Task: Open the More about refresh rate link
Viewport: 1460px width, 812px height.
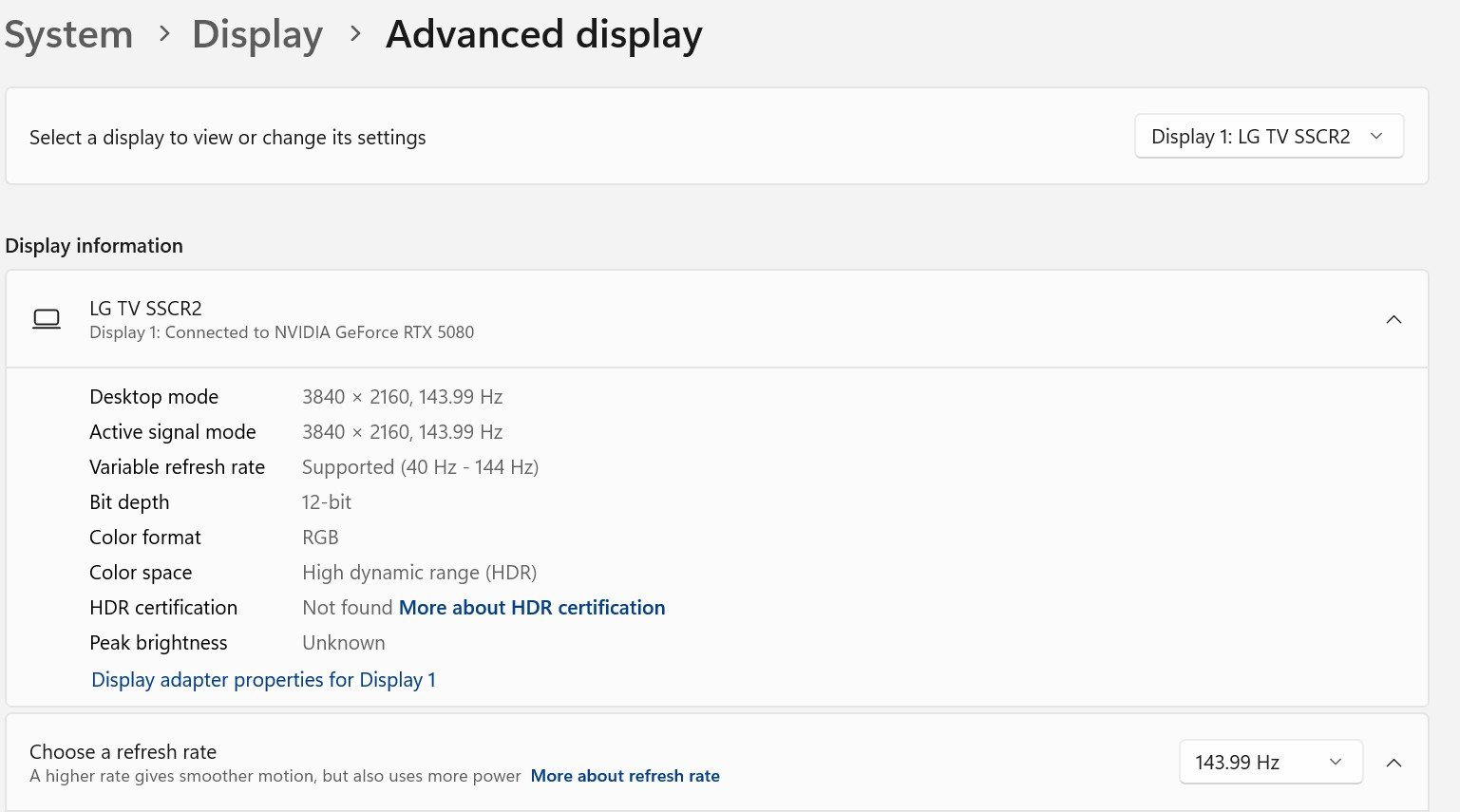Action: [x=624, y=776]
